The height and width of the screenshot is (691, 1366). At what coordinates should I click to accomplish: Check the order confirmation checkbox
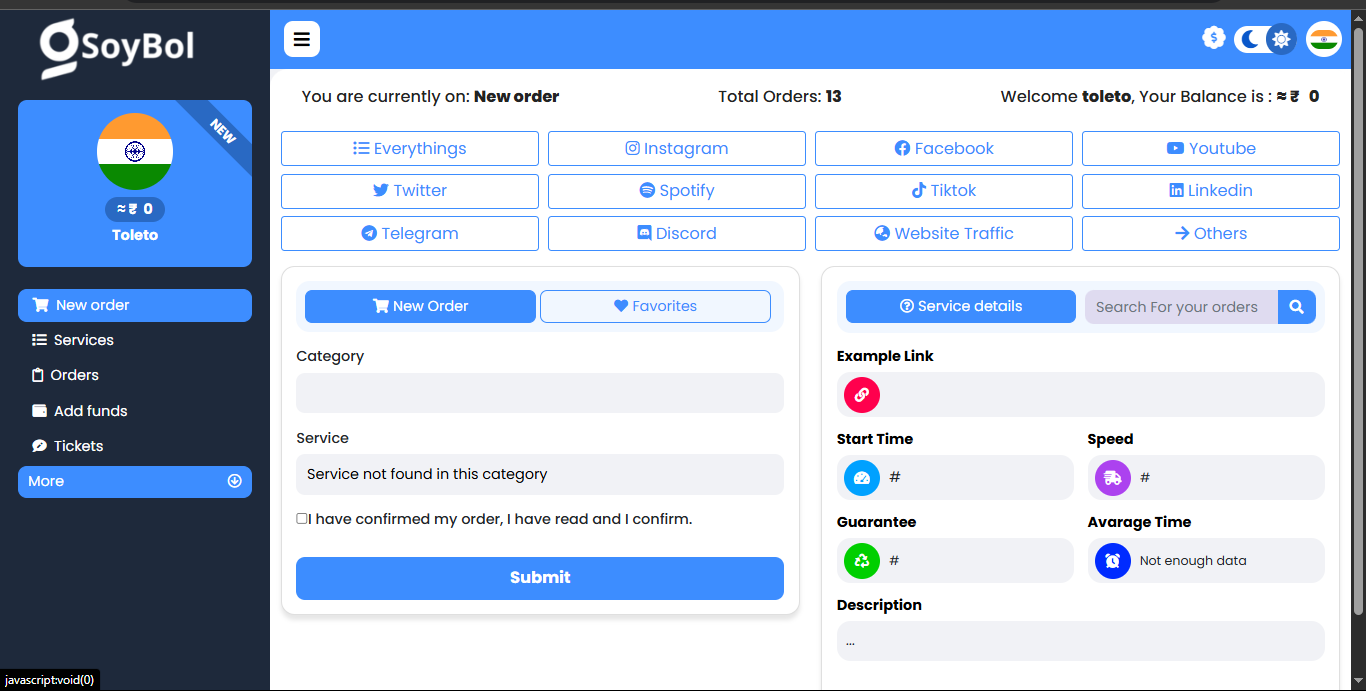point(302,518)
